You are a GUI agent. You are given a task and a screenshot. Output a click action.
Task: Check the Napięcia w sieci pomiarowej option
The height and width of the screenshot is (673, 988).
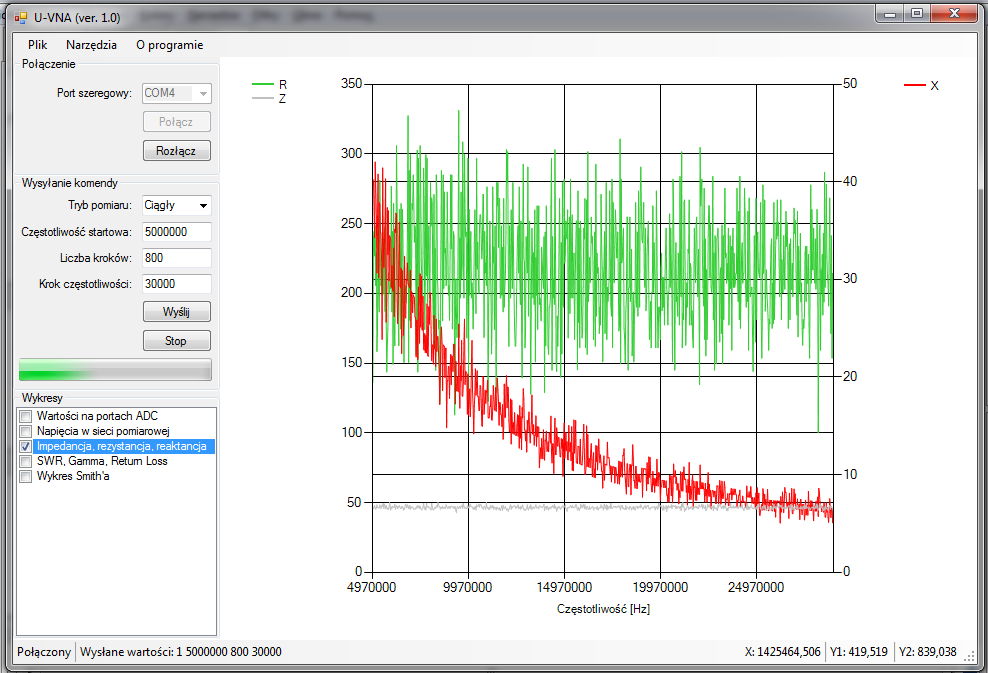[x=26, y=431]
